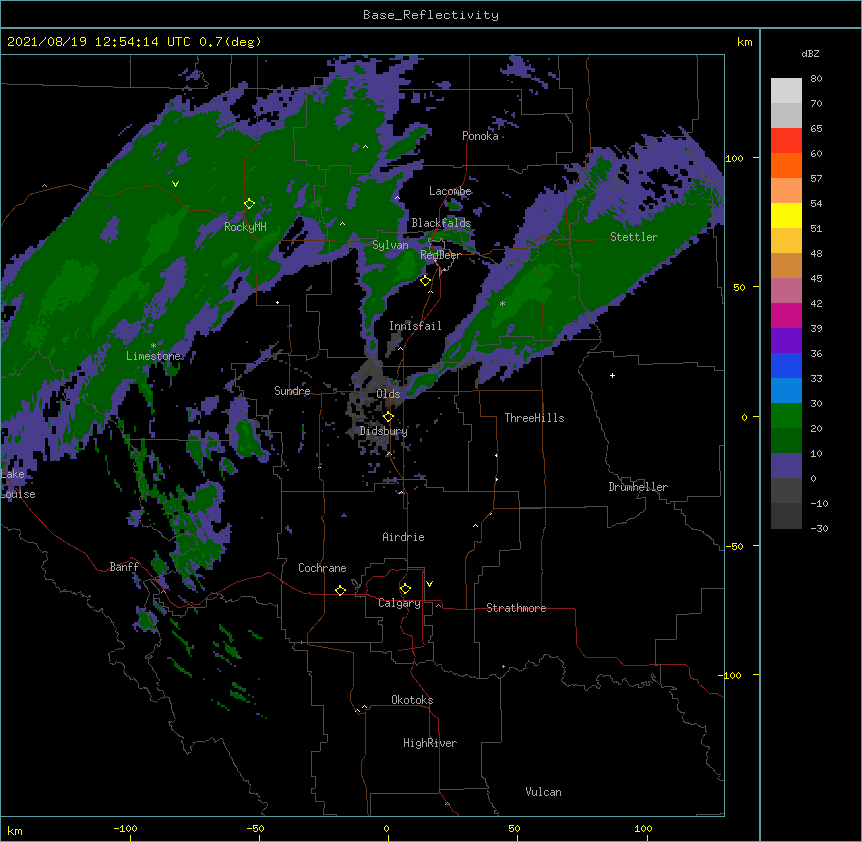This screenshot has width=862, height=842.
Task: Click the km unit label at top right
Action: coord(744,42)
